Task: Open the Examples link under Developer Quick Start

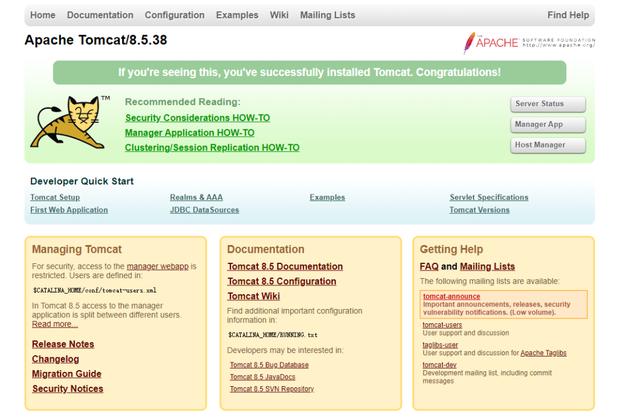Action: 327,197
